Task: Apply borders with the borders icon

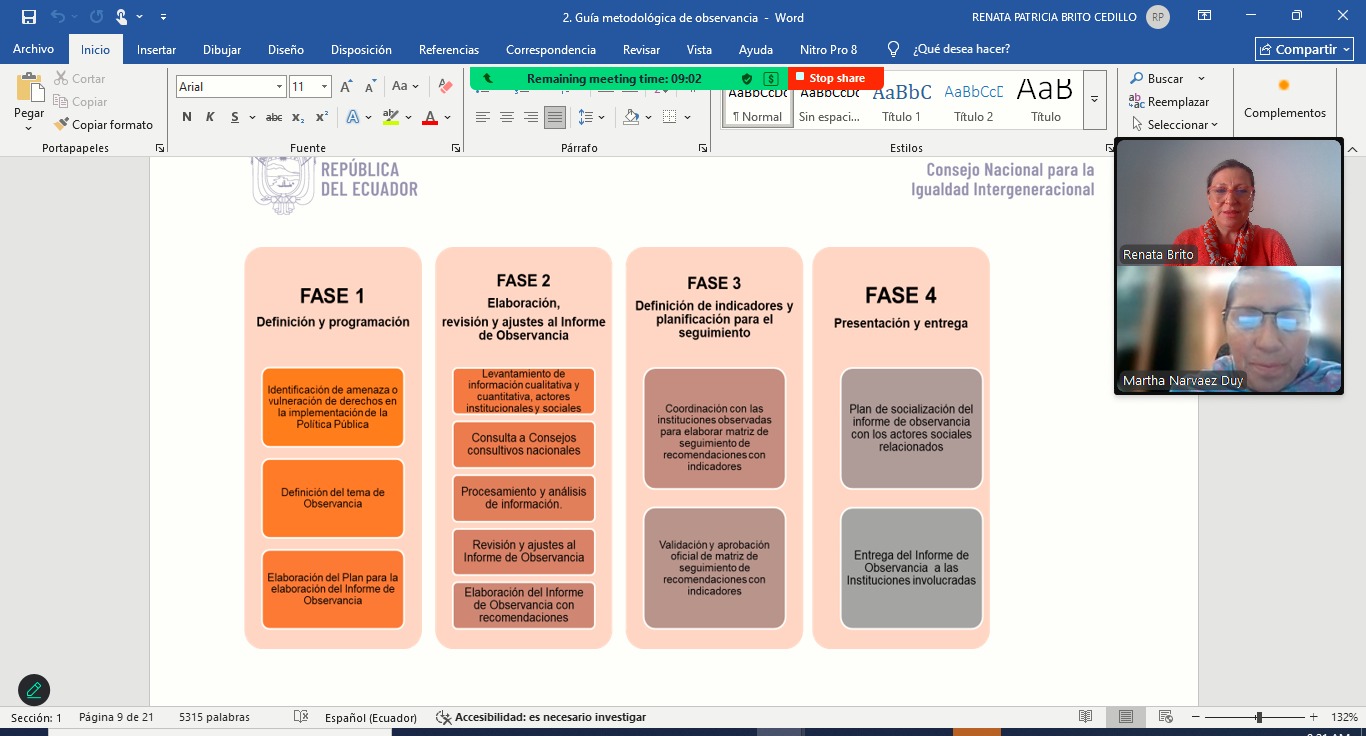Action: click(670, 117)
